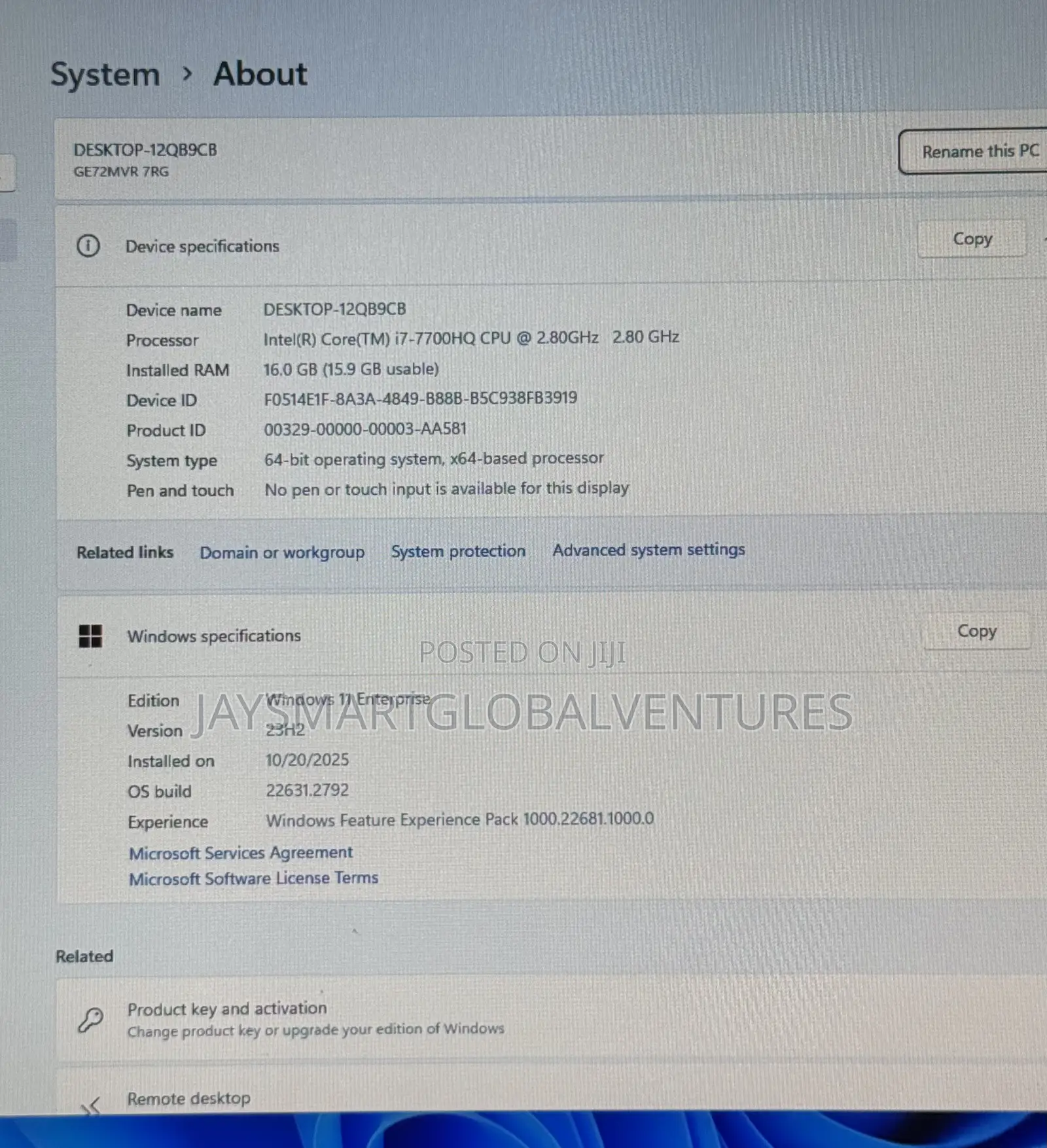Screen dimensions: 1047x1148
Task: Copy the Windows specifications
Action: [x=977, y=631]
